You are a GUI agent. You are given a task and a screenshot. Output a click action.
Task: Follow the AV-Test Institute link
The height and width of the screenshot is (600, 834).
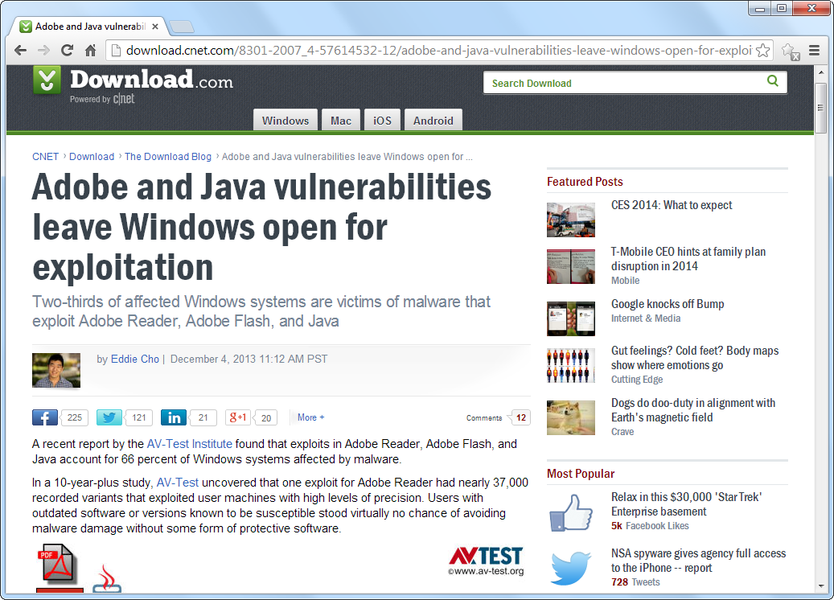point(189,444)
